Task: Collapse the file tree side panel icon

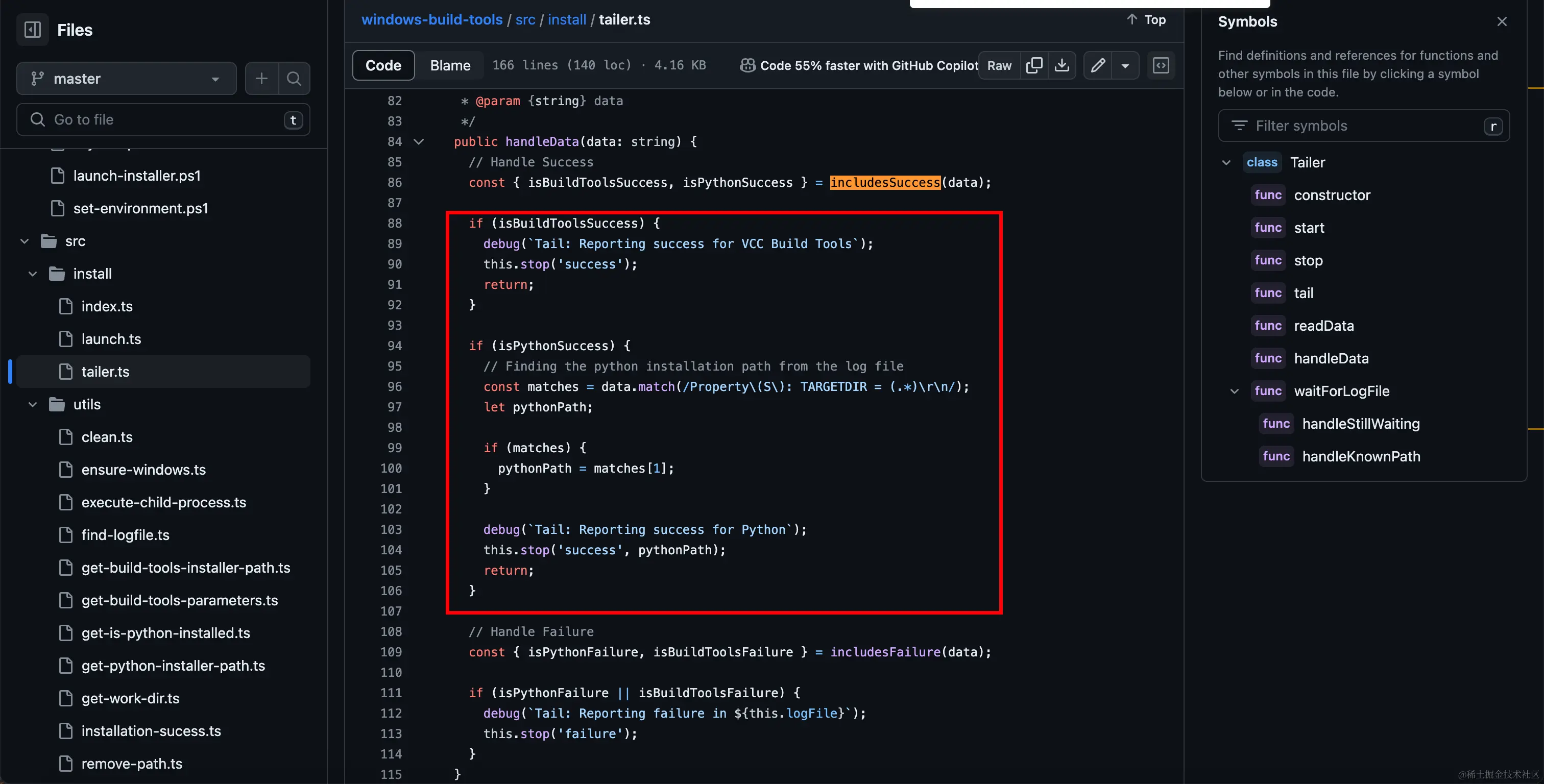Action: coord(32,30)
